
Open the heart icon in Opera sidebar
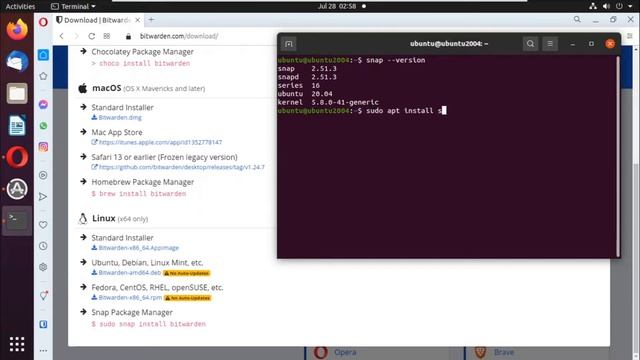[43, 224]
